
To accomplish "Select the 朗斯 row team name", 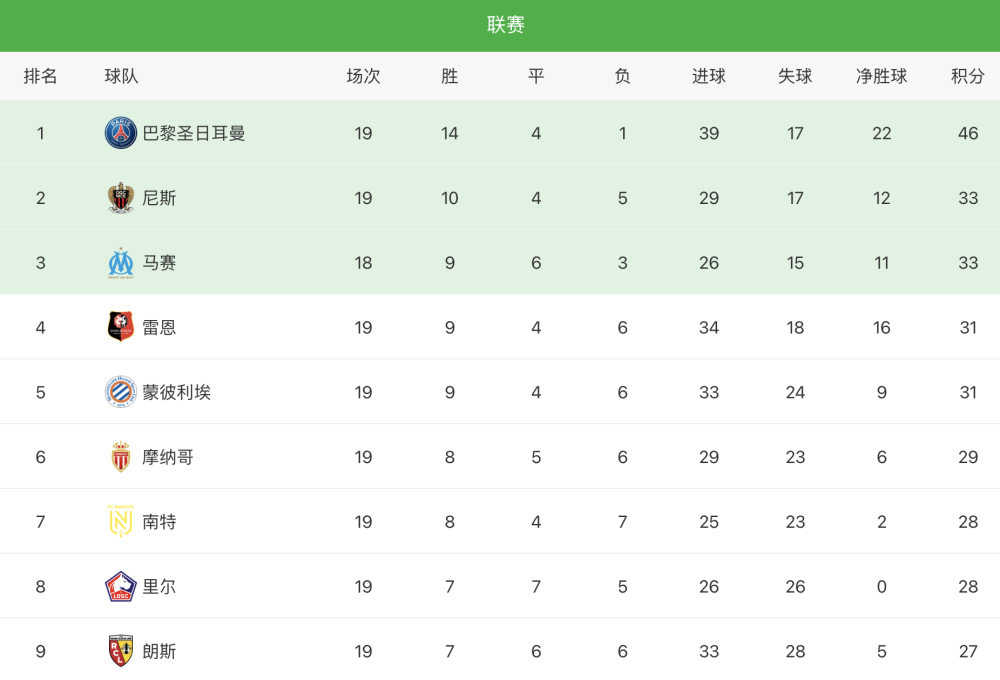I will (x=159, y=651).
